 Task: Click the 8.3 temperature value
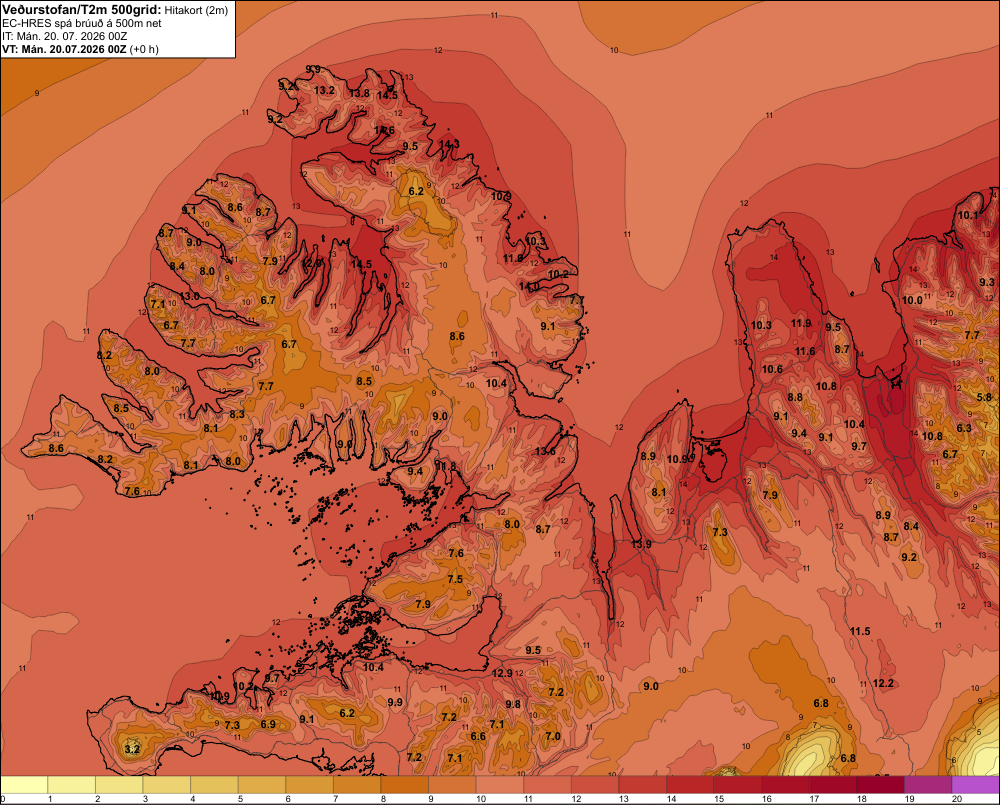237,414
